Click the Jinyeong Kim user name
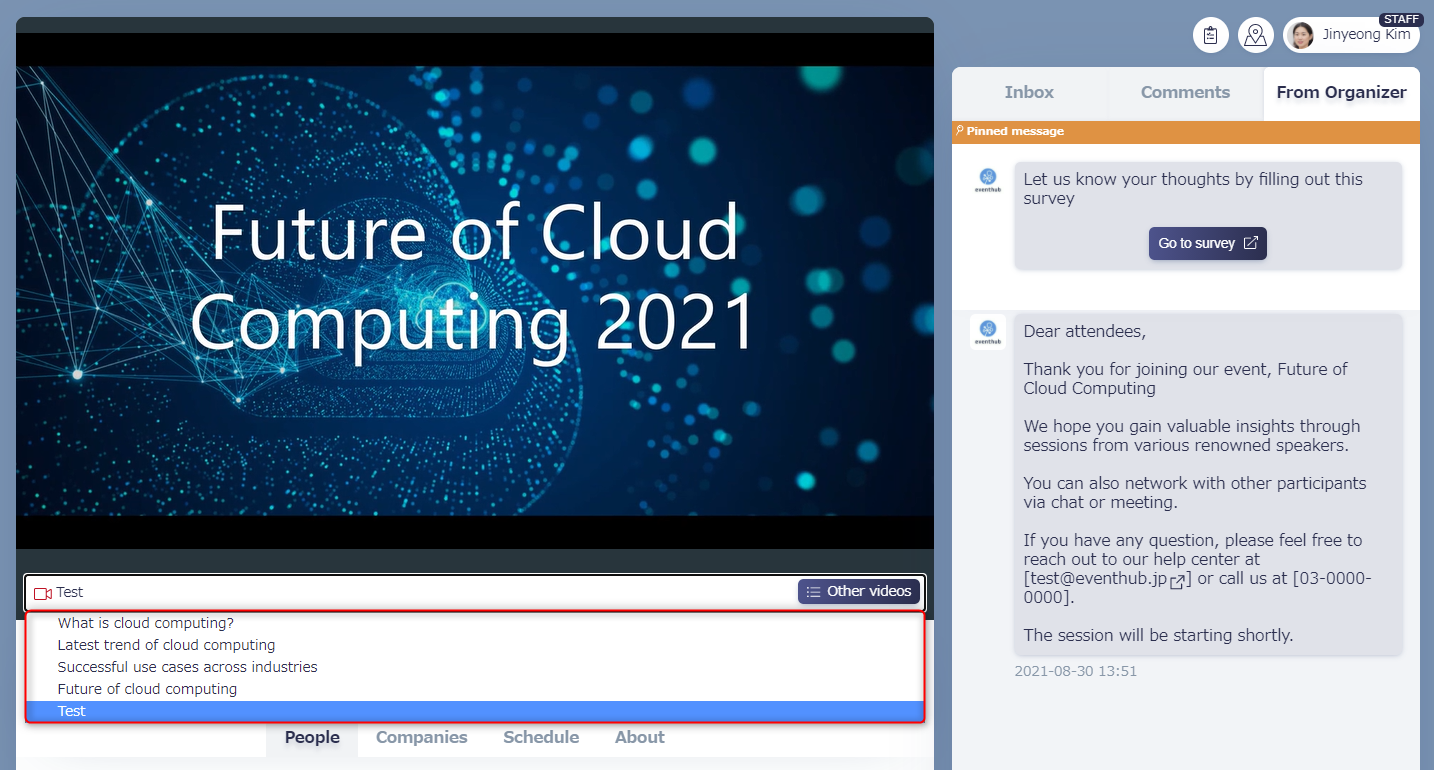This screenshot has width=1434, height=770. (x=1366, y=35)
